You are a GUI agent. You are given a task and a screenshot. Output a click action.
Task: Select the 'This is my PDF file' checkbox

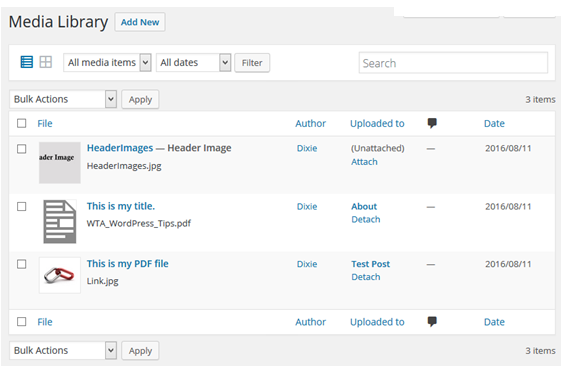[22, 264]
